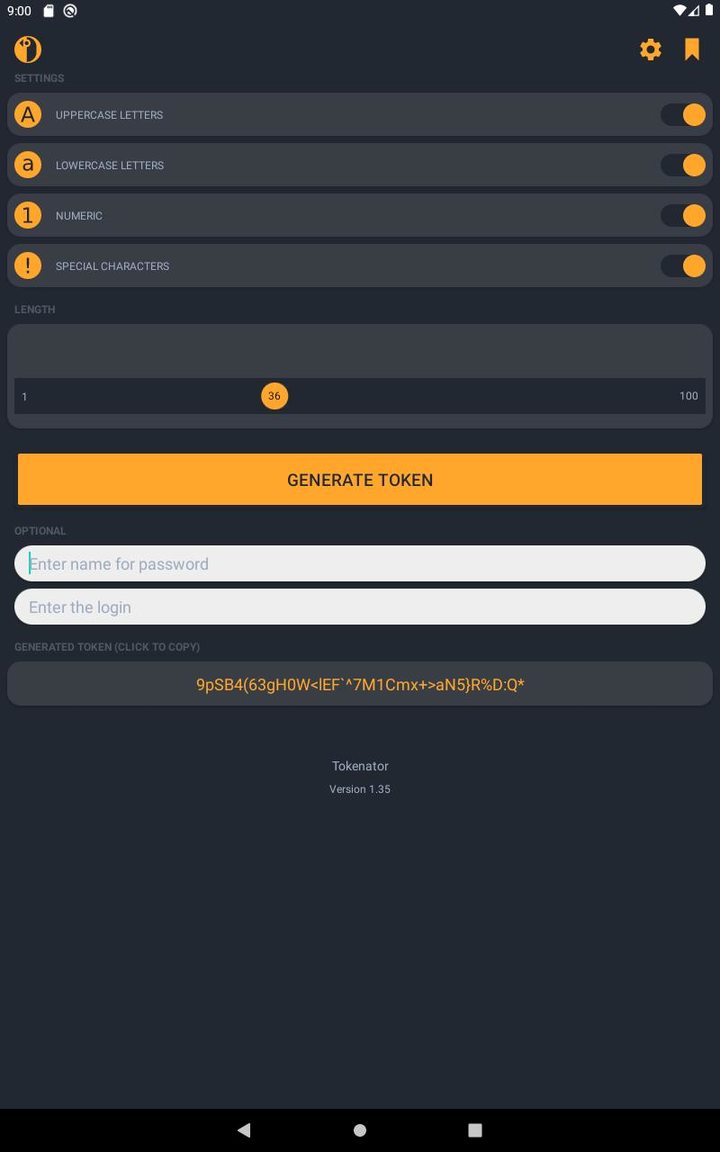Open recent apps square button
Viewport: 720px width, 1152px height.
point(475,1130)
